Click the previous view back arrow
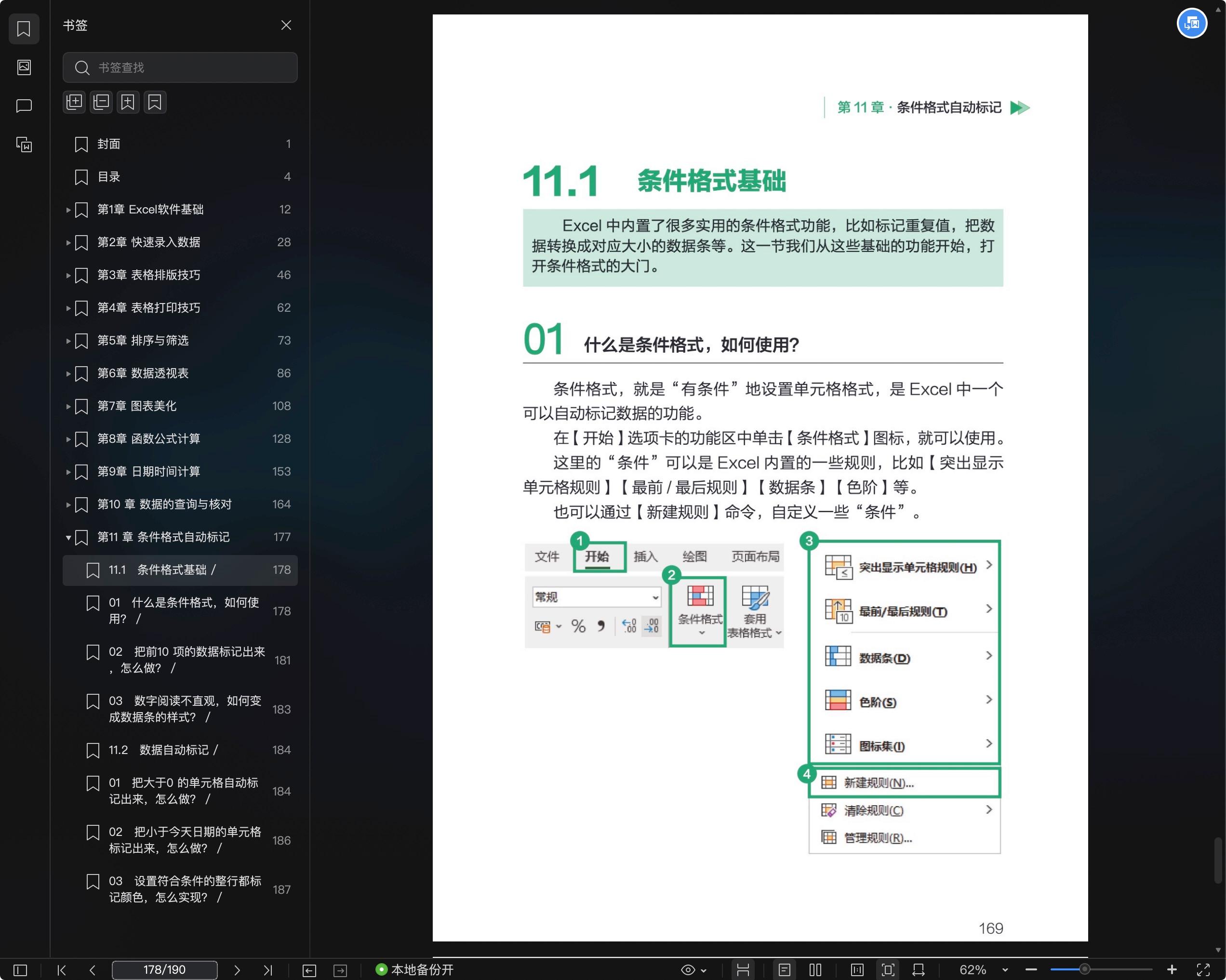The width and height of the screenshot is (1226, 980). (x=309, y=970)
